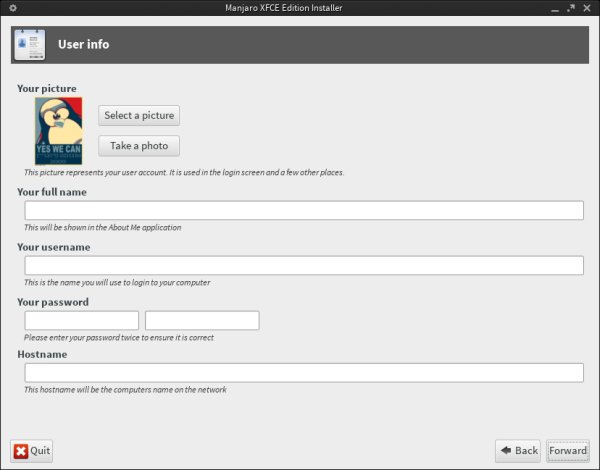Click the Manjaro XFCE Edition Installer title bar

click(299, 9)
